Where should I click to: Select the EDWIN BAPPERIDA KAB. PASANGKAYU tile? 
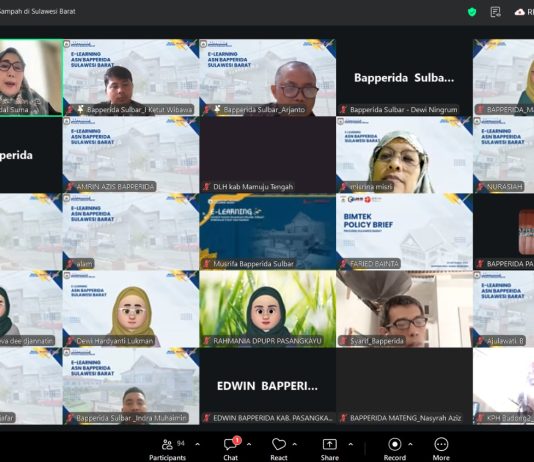267,386
